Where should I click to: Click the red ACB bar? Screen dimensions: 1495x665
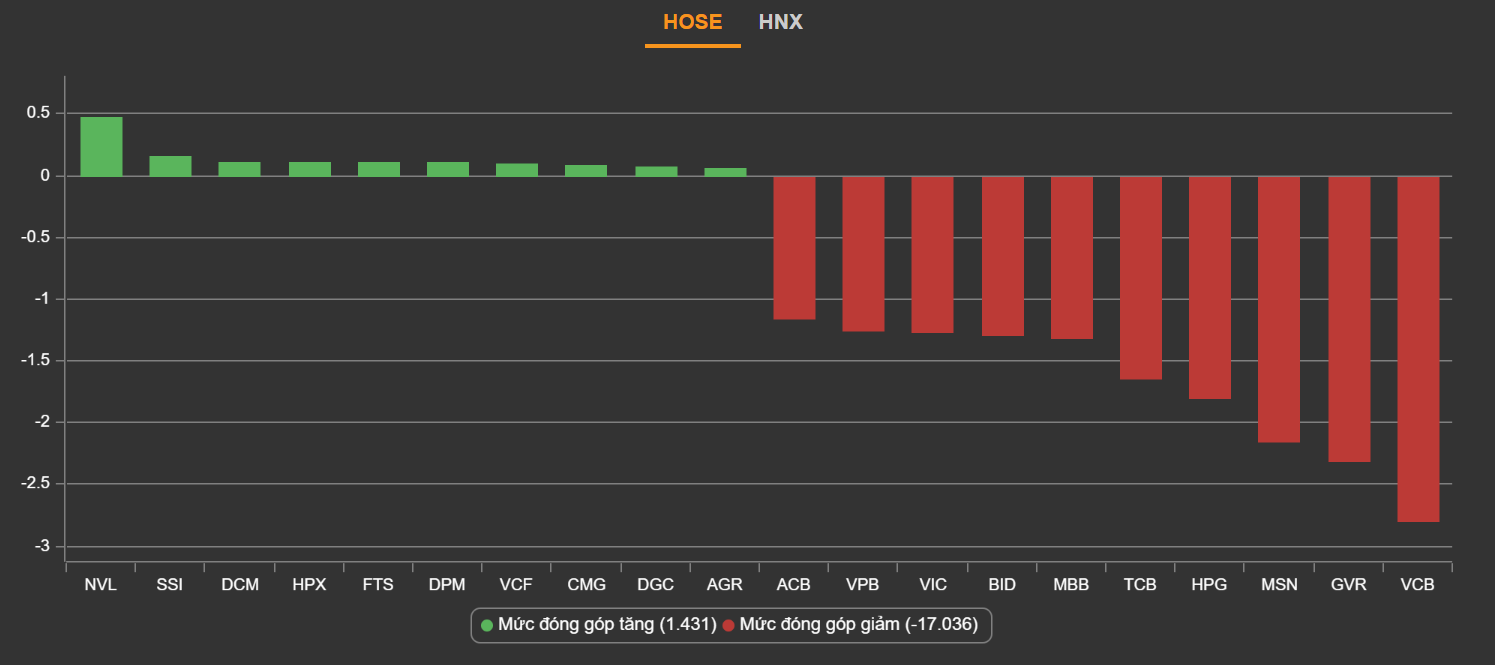pos(794,247)
